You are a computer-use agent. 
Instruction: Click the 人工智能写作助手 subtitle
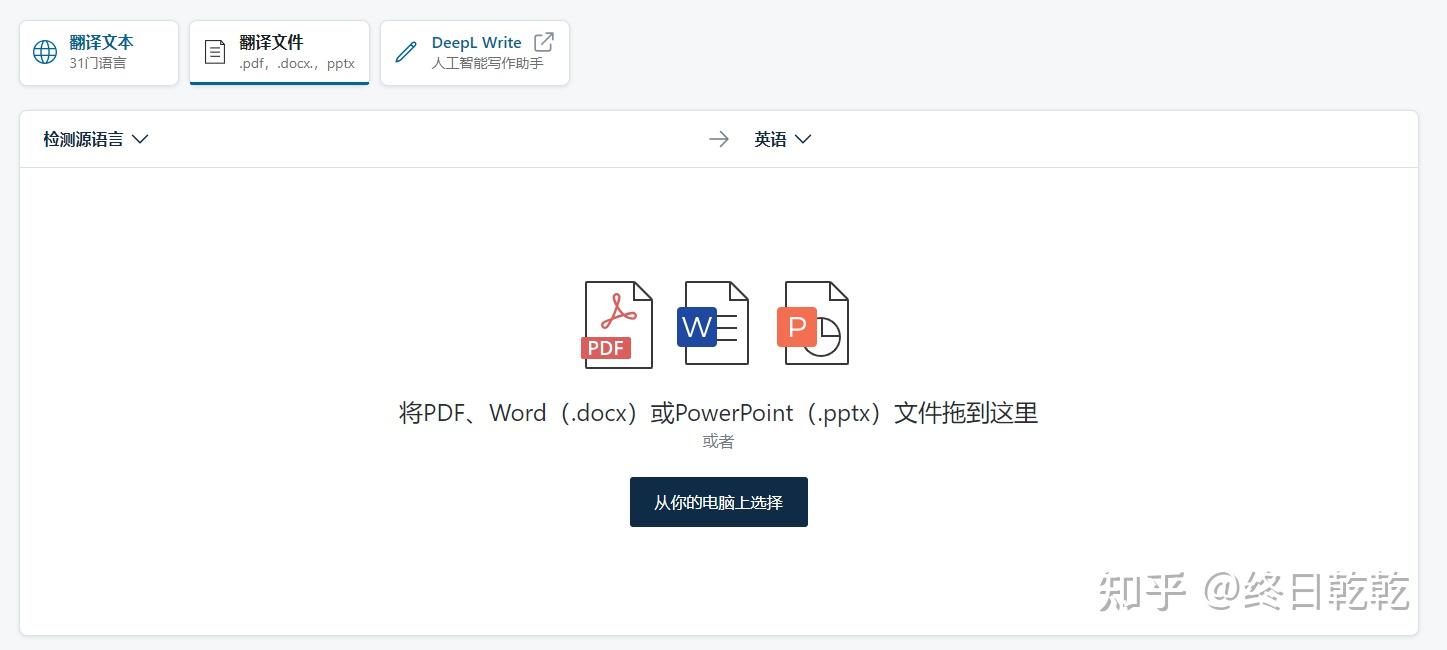click(488, 63)
